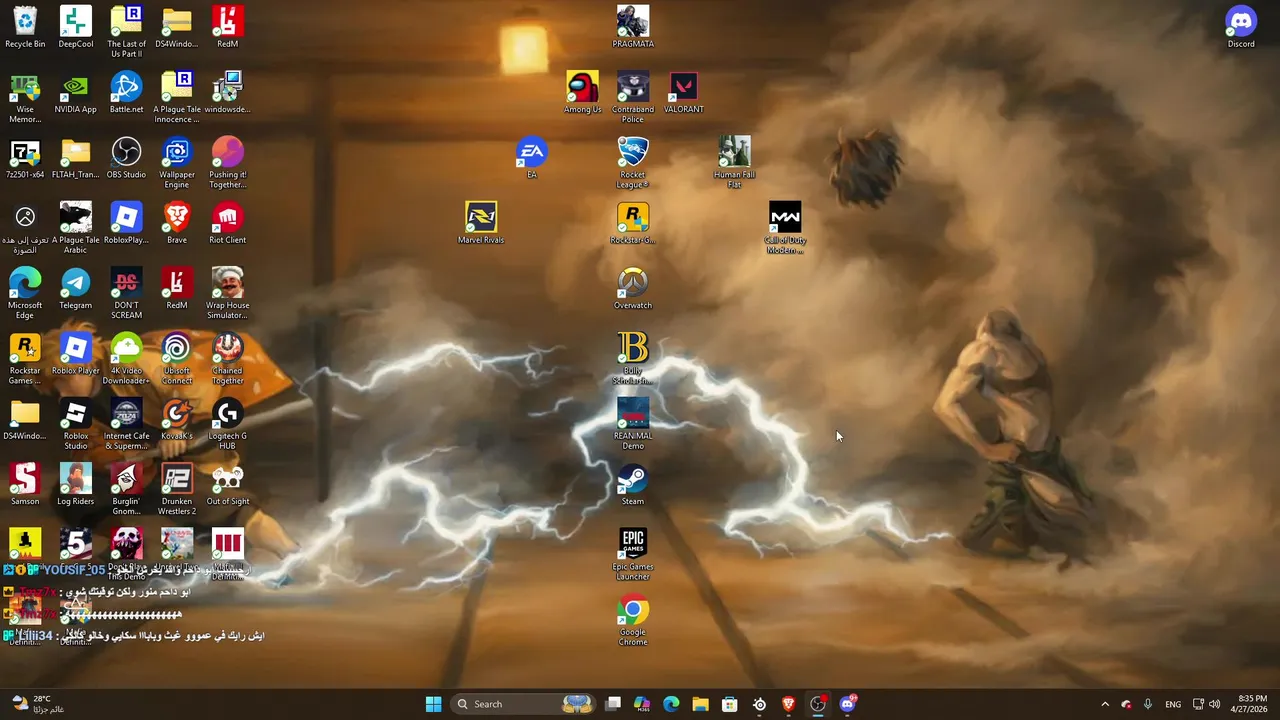
Task: Open Rocket League desktop shortcut
Action: click(x=633, y=163)
